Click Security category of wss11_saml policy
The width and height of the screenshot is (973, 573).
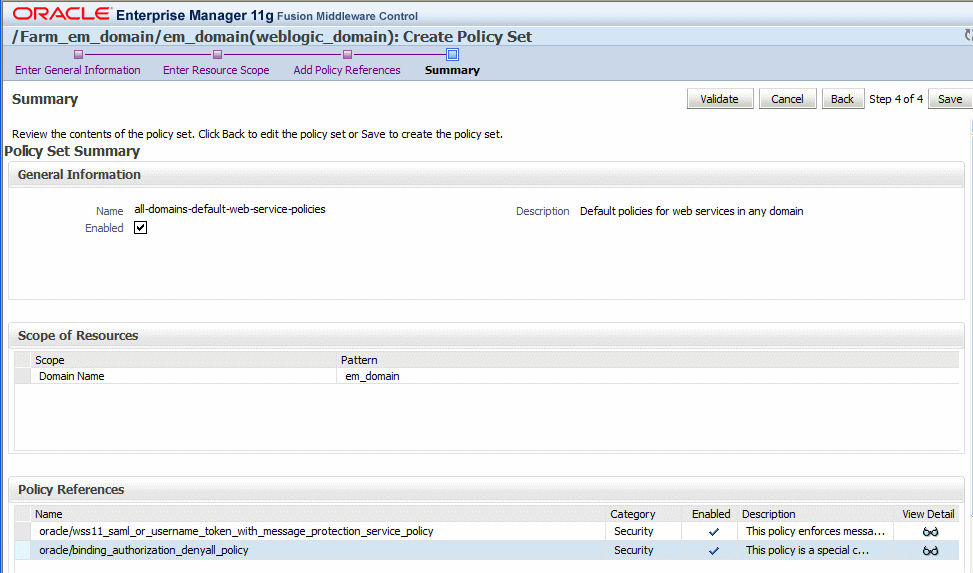coord(634,531)
